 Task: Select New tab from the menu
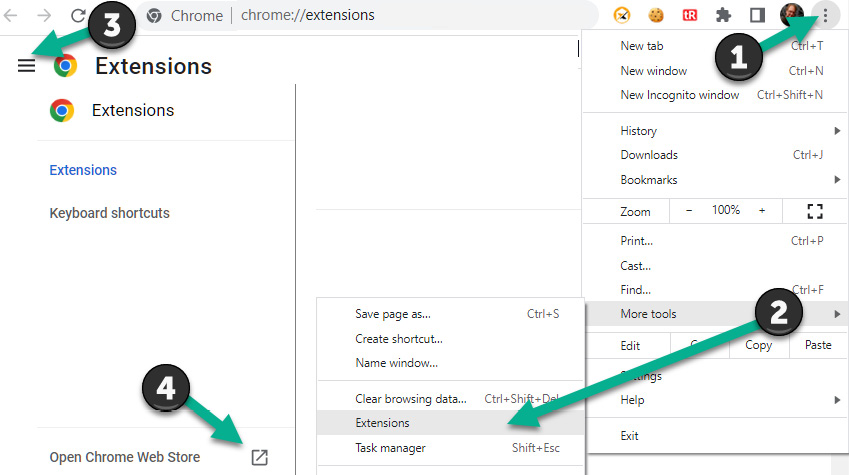[x=715, y=46]
